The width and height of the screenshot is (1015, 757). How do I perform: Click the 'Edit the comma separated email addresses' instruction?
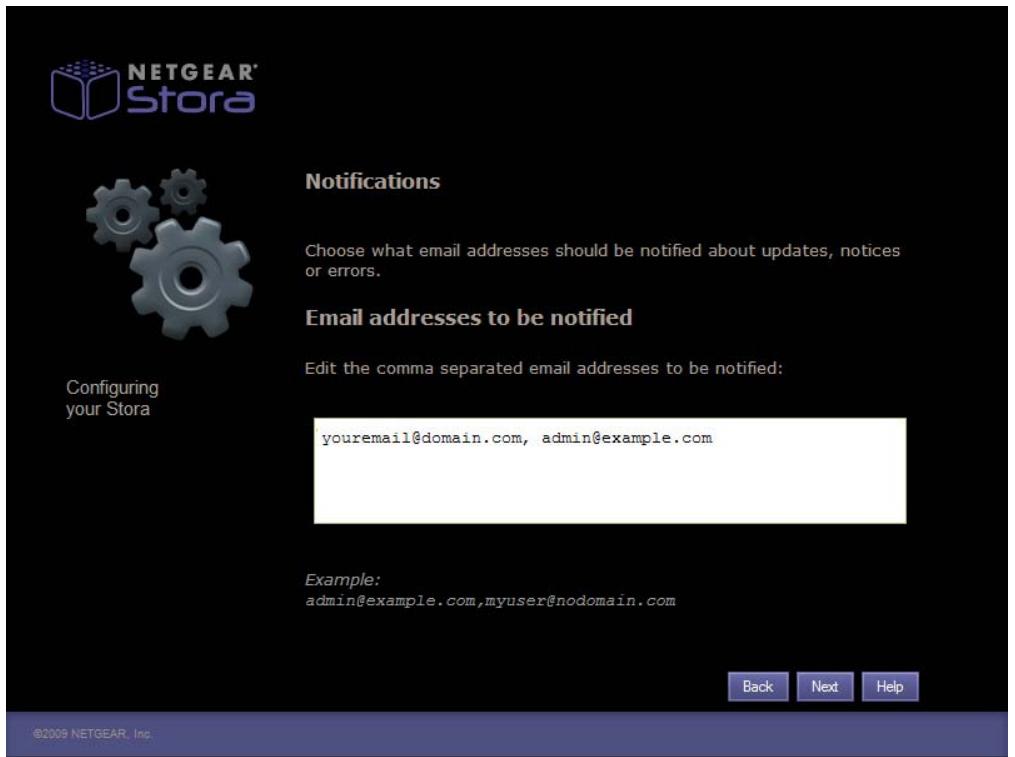[x=544, y=368]
